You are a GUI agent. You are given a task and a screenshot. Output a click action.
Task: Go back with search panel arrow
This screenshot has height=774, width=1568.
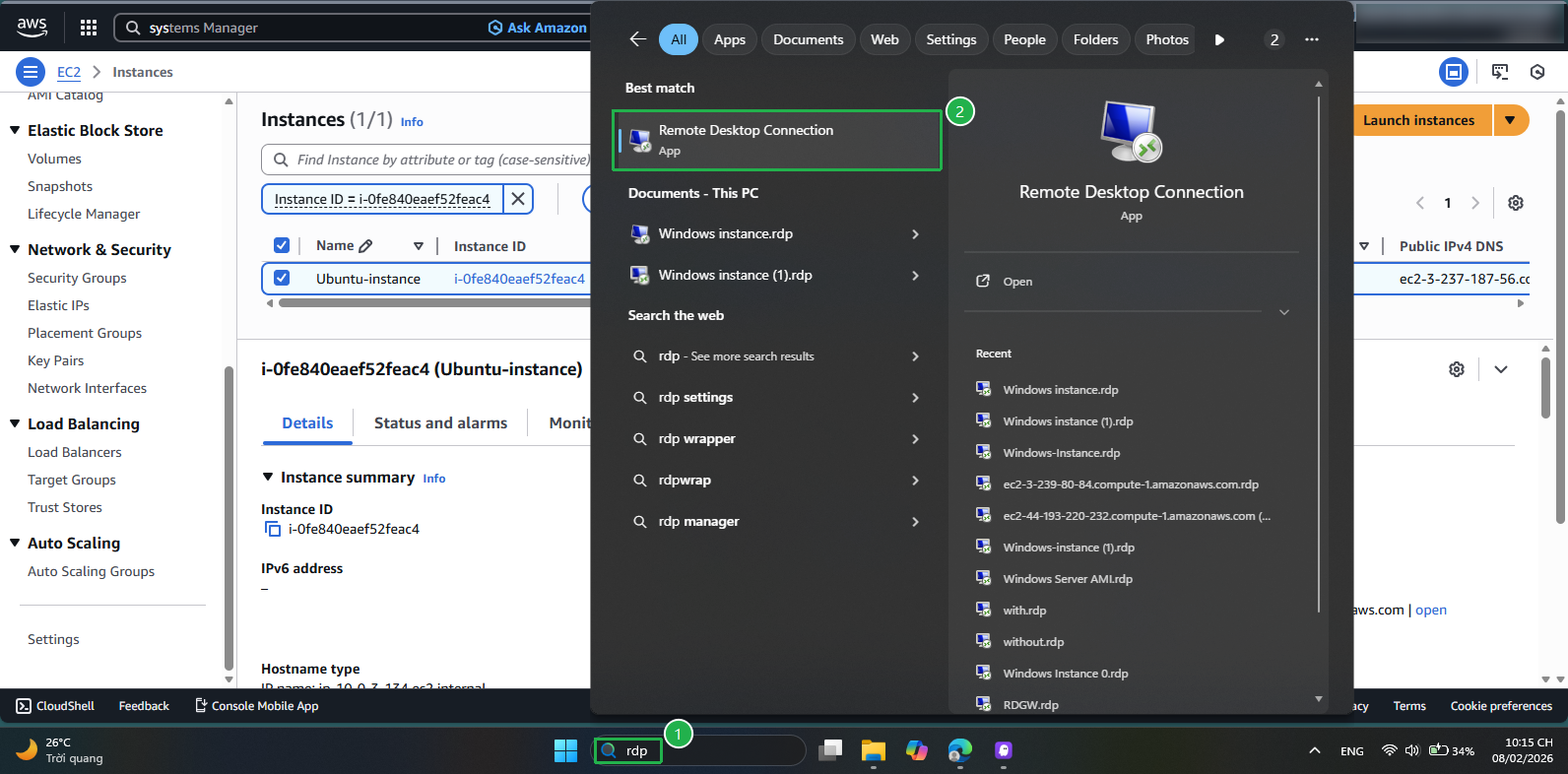coord(638,39)
